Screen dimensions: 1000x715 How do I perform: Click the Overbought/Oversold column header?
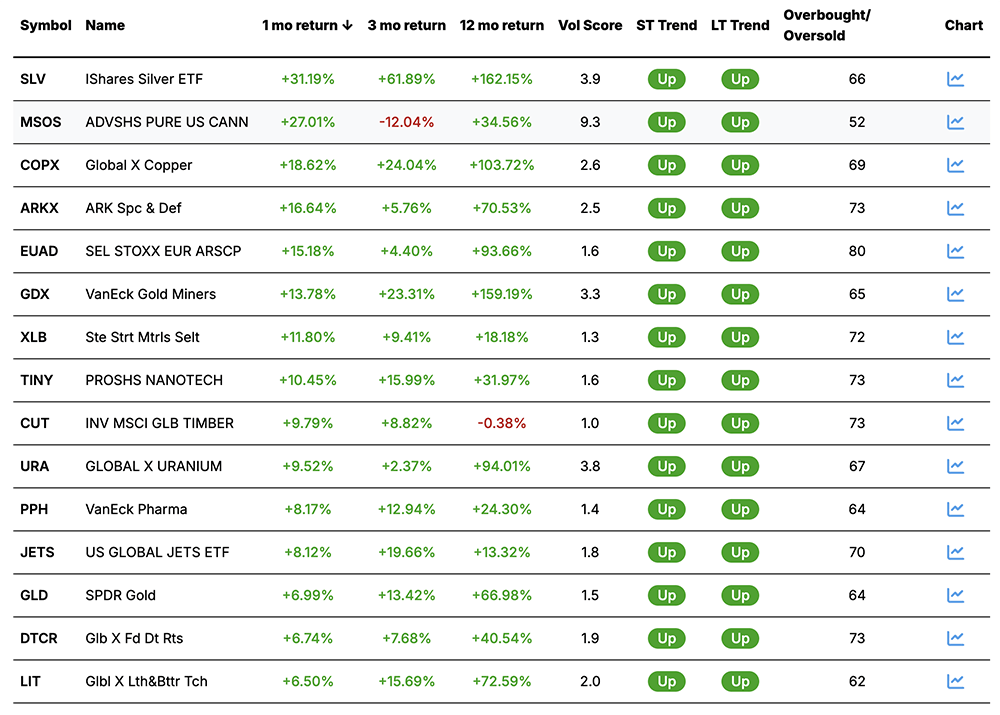[x=825, y=25]
